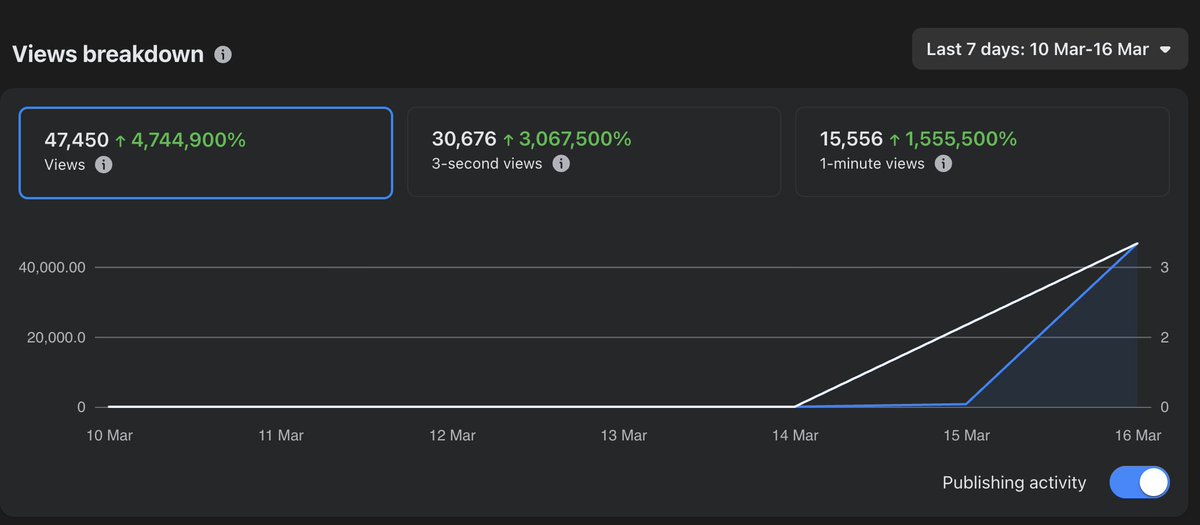Click the 10 Mar axis label
The width and height of the screenshot is (1200, 525).
110,436
